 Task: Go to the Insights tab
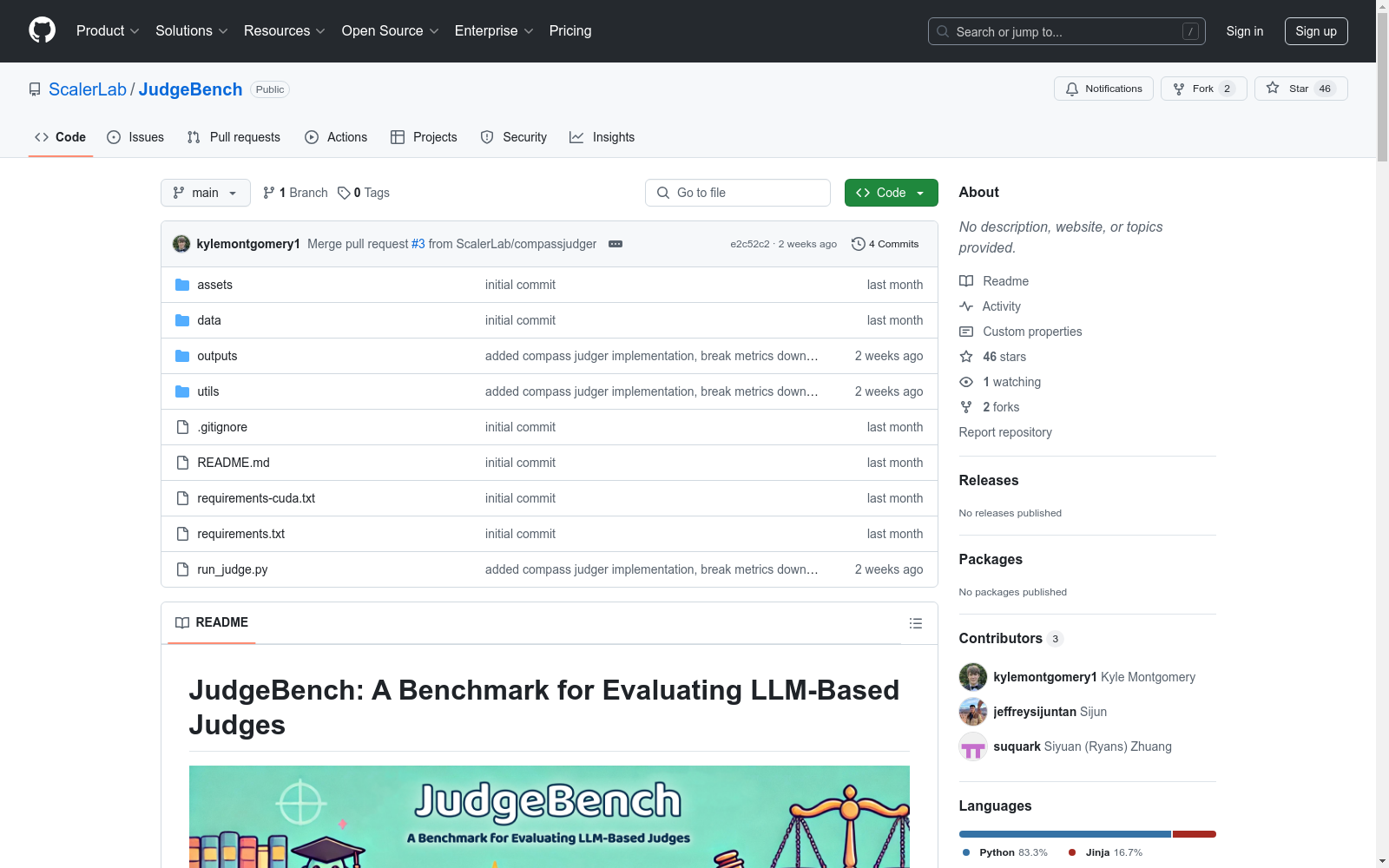click(602, 137)
